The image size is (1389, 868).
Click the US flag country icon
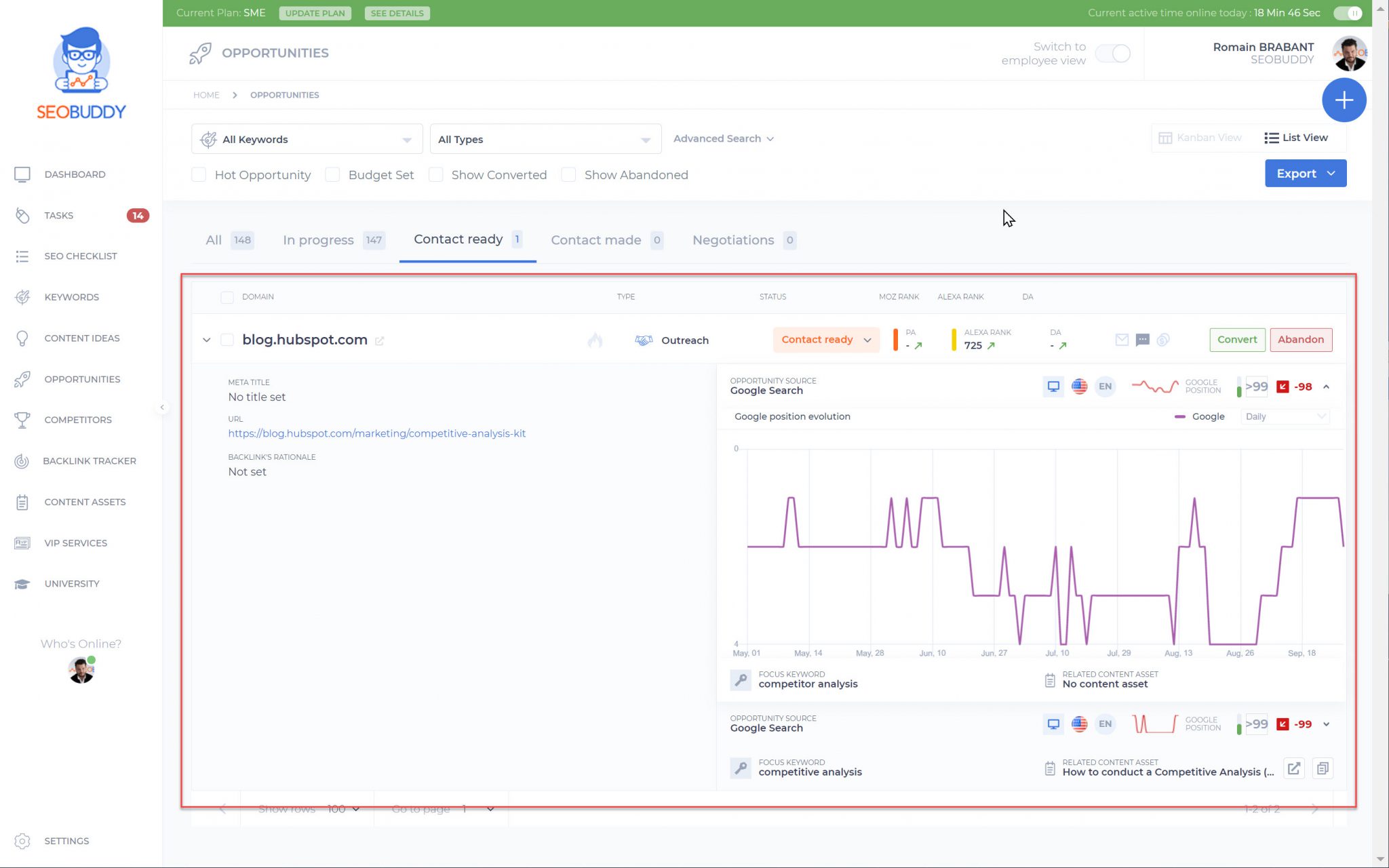tap(1079, 386)
